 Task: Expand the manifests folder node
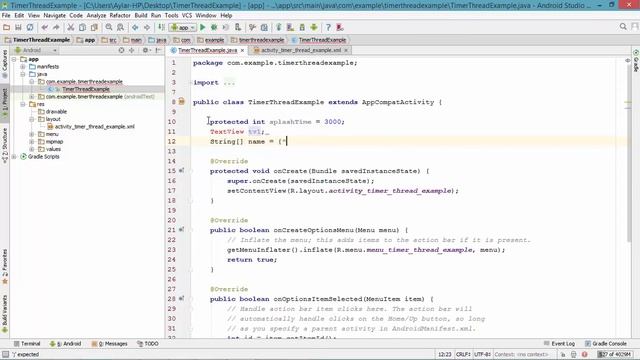pos(23,67)
